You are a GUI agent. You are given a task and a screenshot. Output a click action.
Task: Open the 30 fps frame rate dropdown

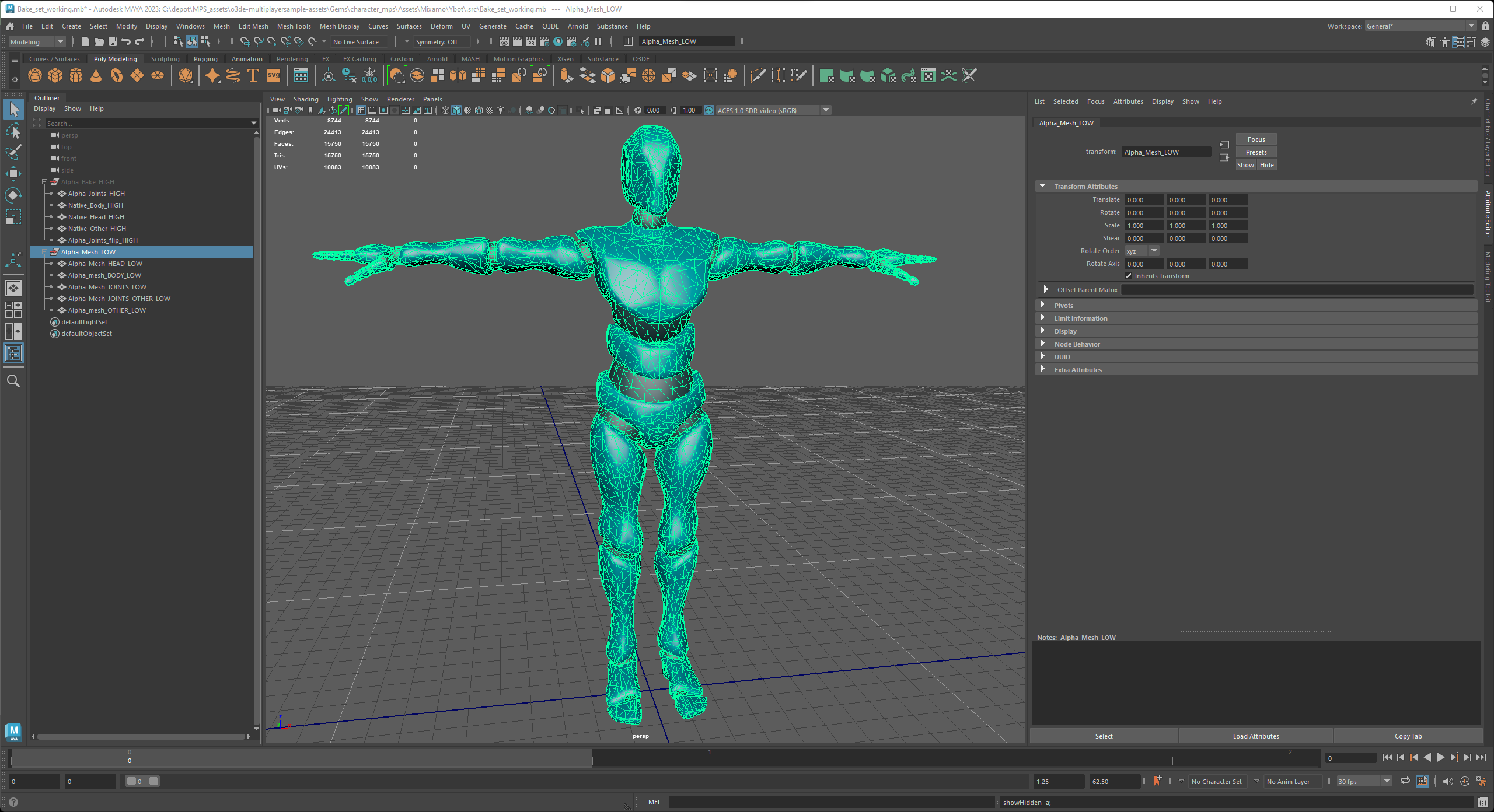point(1364,781)
